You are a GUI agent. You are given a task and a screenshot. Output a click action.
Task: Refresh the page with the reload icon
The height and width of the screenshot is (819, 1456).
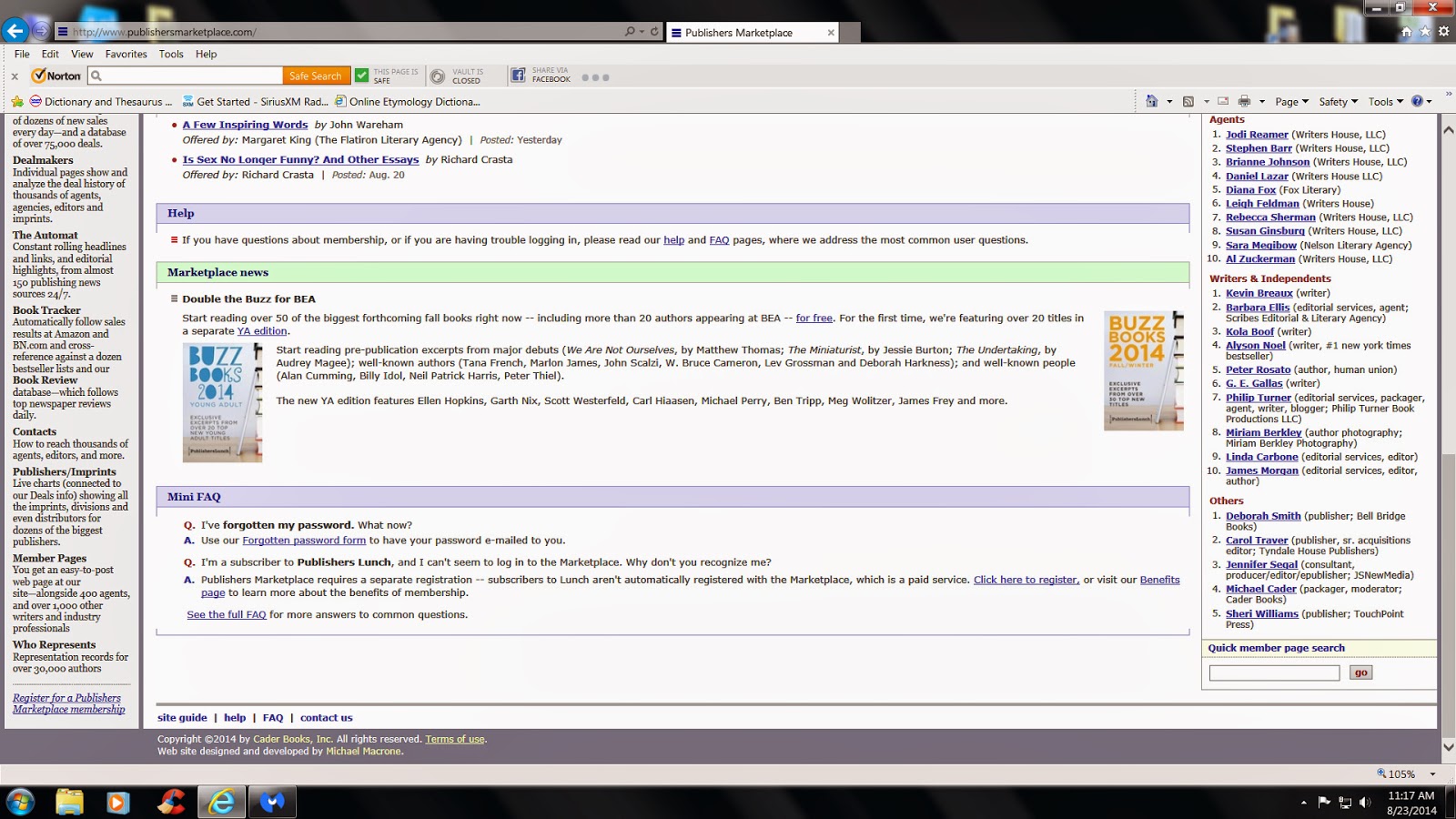click(x=654, y=32)
